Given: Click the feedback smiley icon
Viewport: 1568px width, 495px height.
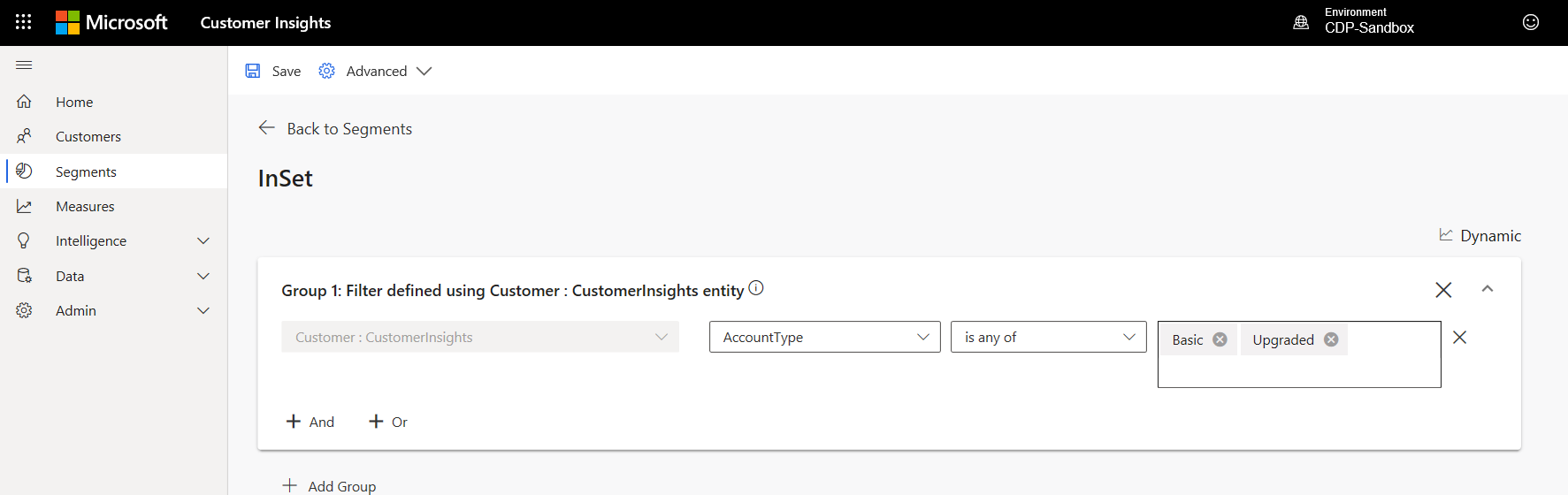Looking at the screenshot, I should [1531, 22].
